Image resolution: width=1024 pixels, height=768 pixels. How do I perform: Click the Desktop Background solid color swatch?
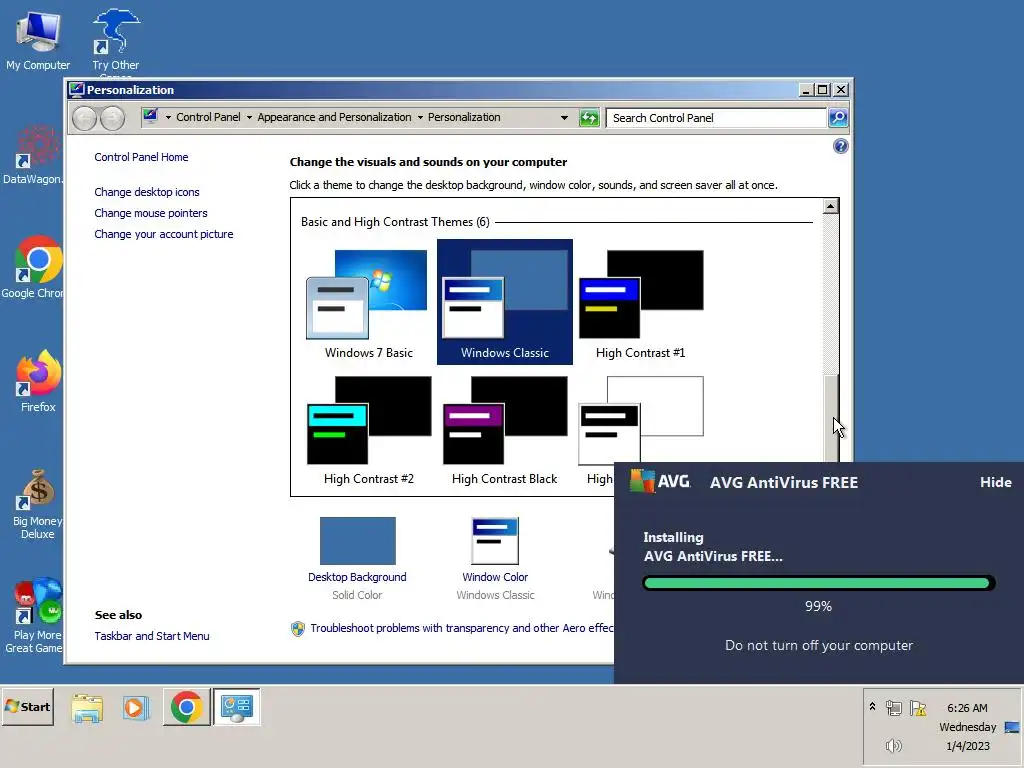point(357,541)
